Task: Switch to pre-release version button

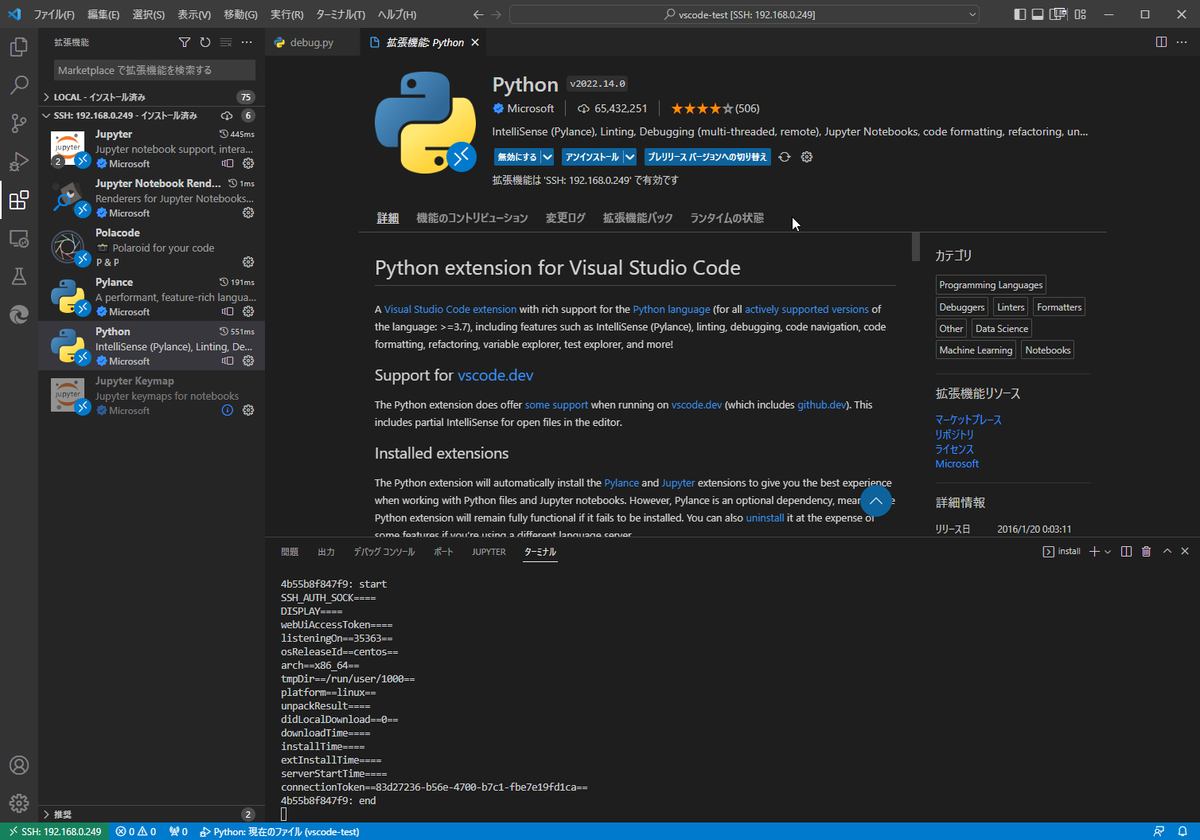Action: coord(707,157)
